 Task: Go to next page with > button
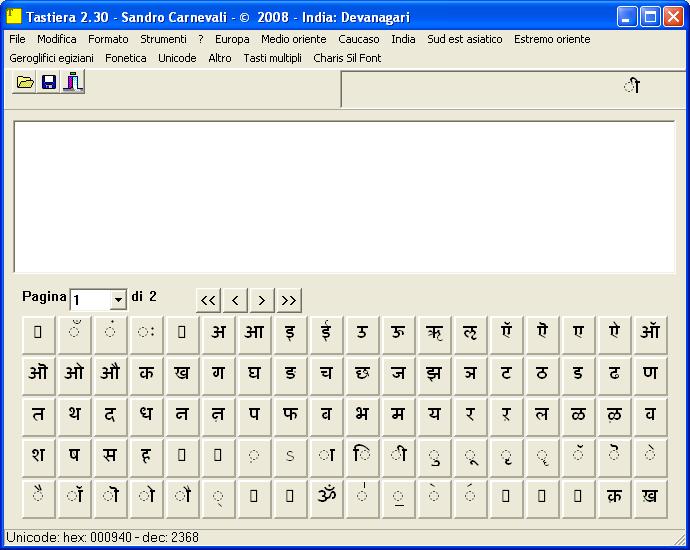point(262,301)
